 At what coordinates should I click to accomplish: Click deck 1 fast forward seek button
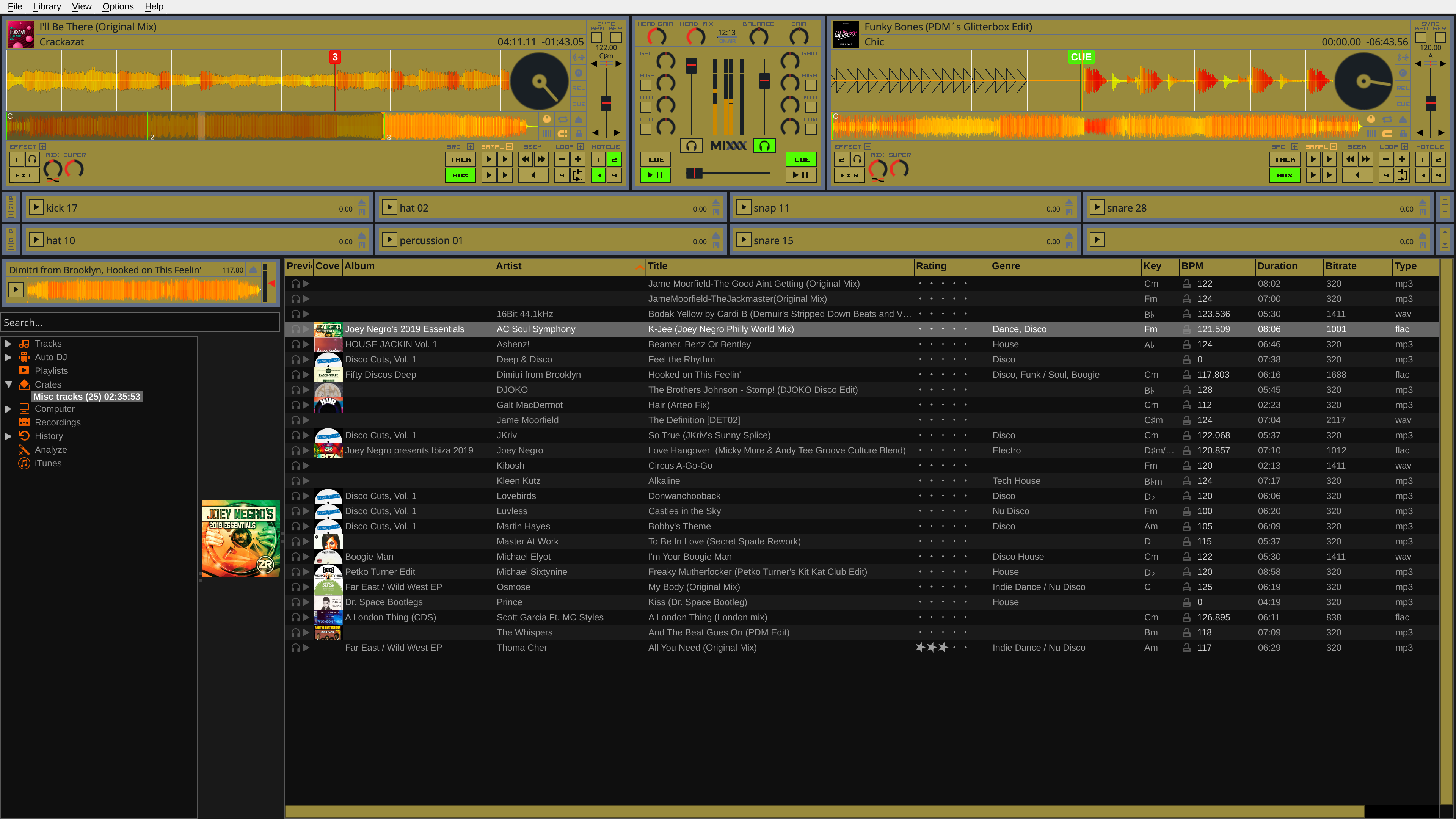point(541,159)
